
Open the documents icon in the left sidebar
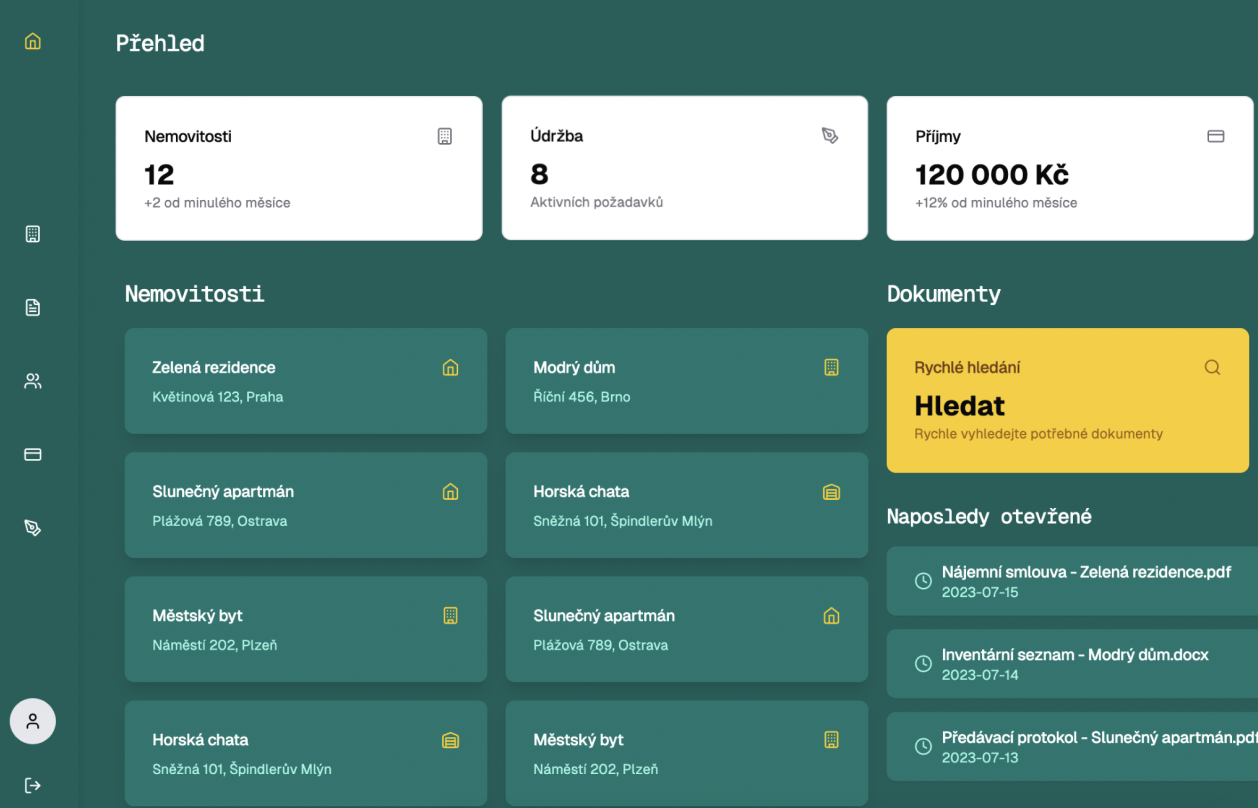[33, 308]
